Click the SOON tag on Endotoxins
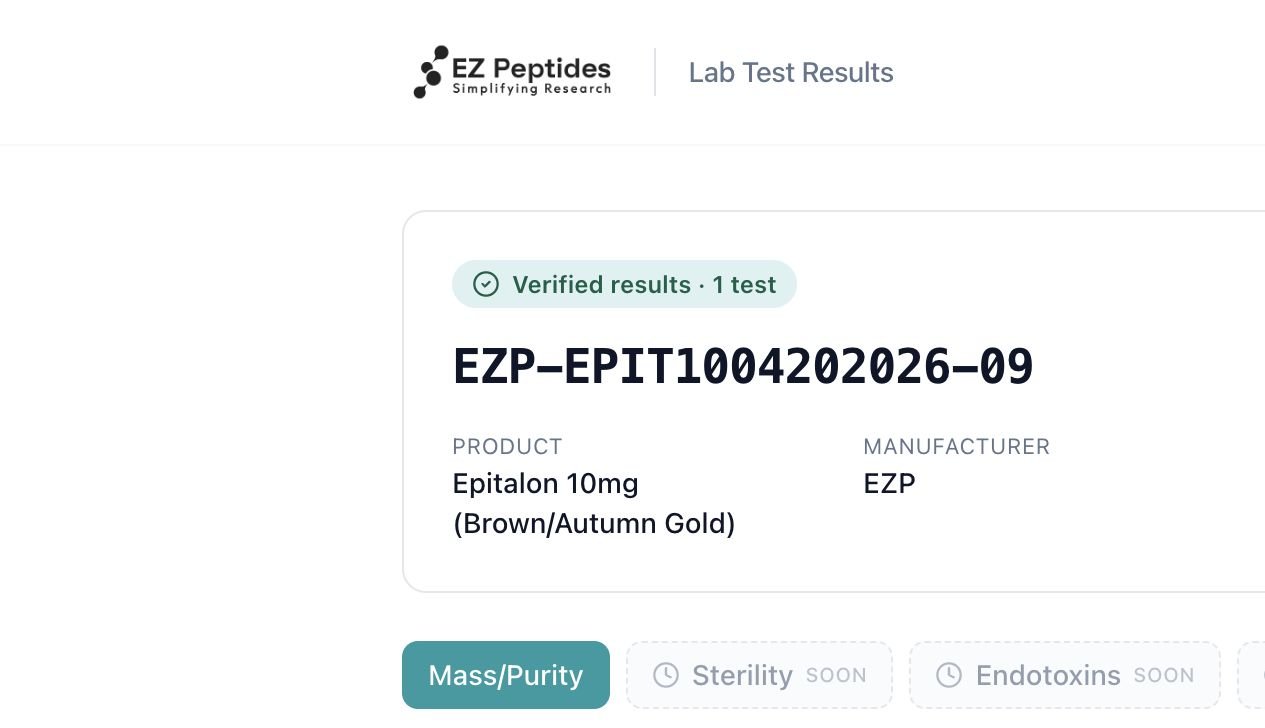1265x728 pixels. click(1164, 676)
